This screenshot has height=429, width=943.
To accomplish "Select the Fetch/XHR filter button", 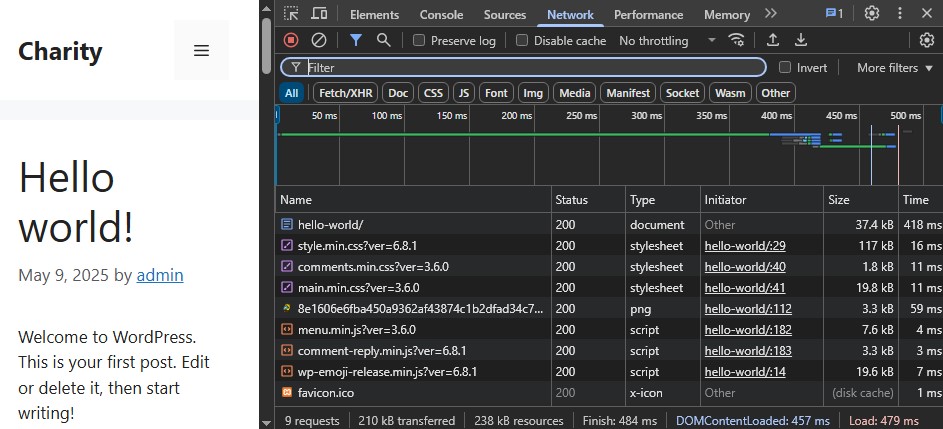I will pos(345,93).
